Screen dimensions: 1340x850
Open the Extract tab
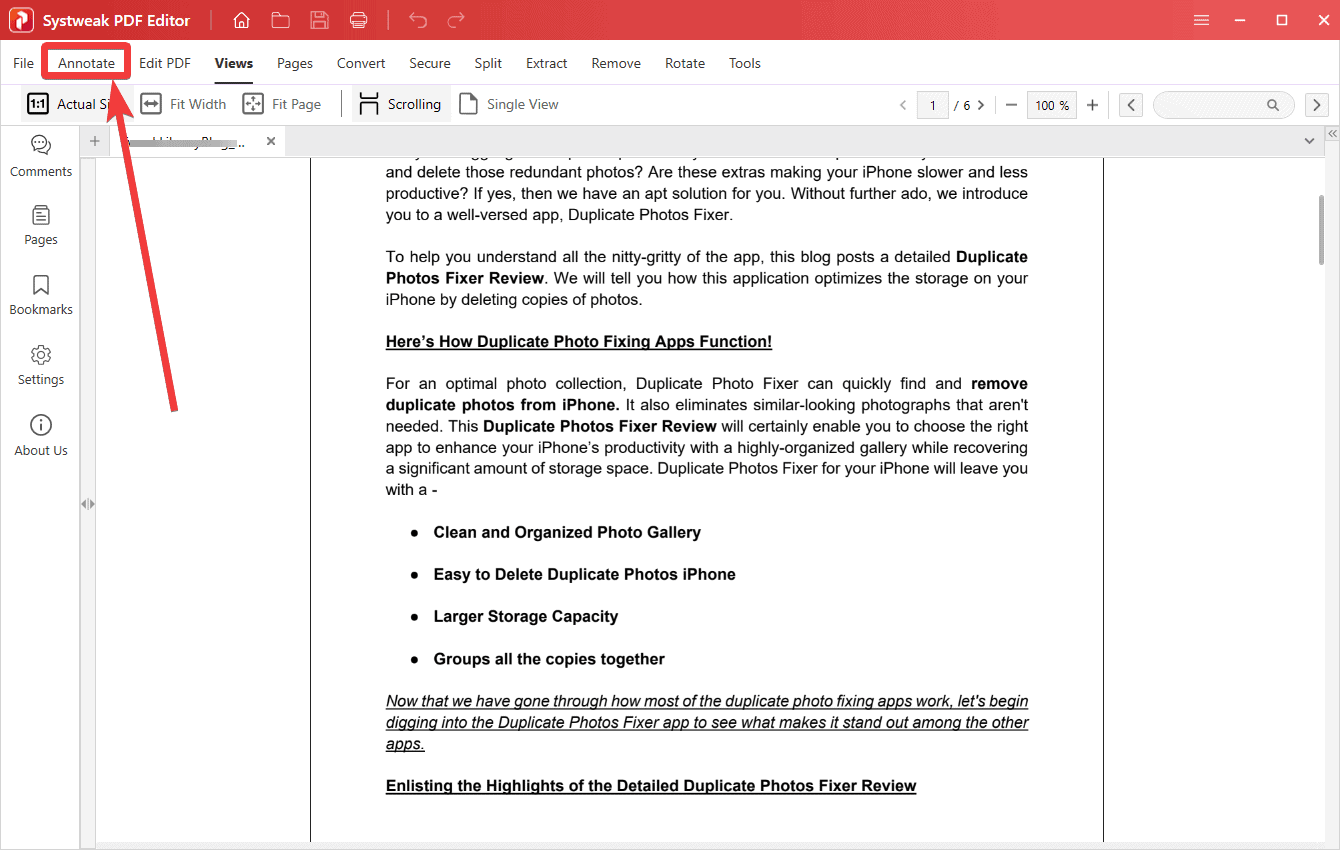coord(547,63)
